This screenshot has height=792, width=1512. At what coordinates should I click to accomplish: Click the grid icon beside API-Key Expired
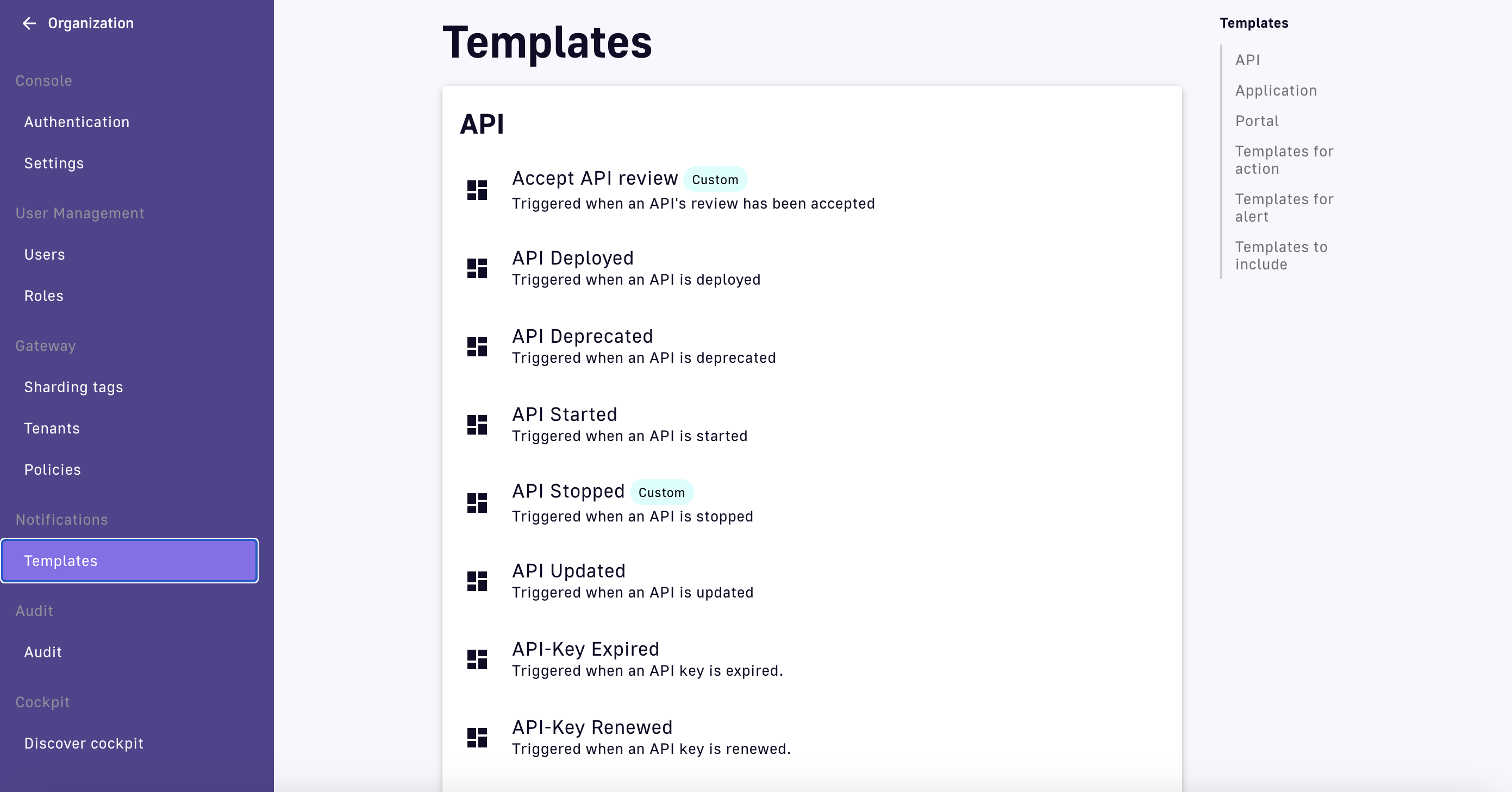coord(477,659)
